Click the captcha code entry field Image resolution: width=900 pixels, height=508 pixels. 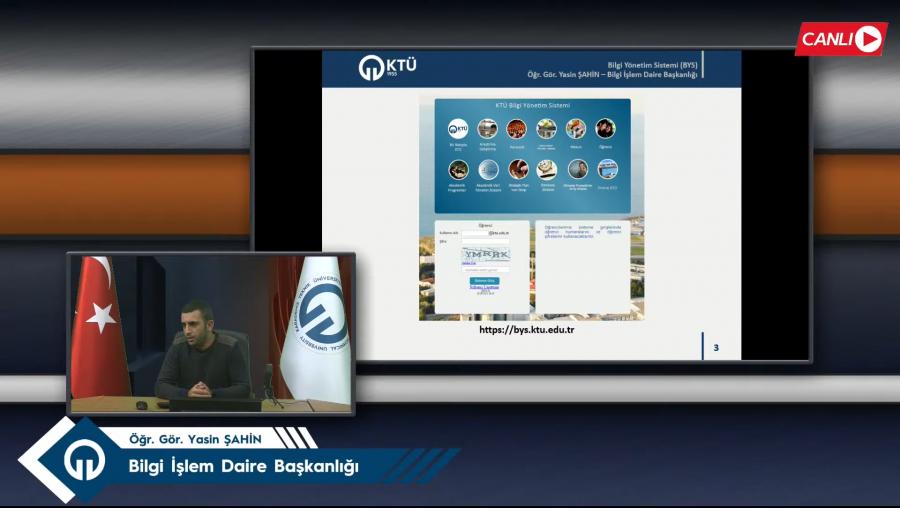pyautogui.click(x=485, y=270)
